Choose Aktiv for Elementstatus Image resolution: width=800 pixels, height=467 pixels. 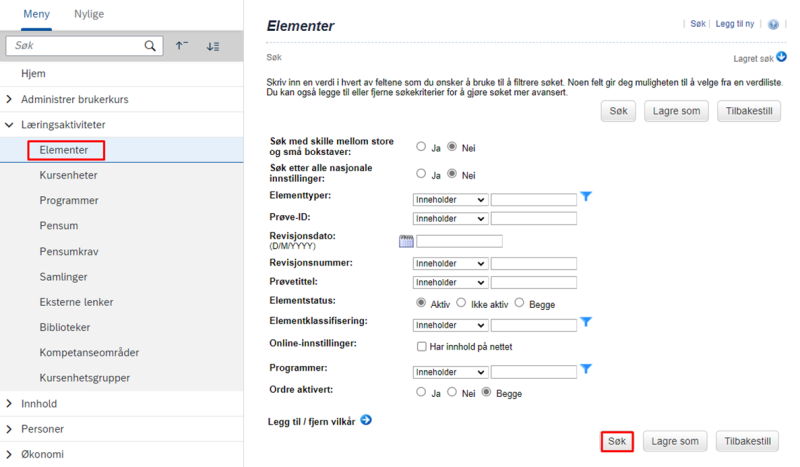click(x=421, y=303)
